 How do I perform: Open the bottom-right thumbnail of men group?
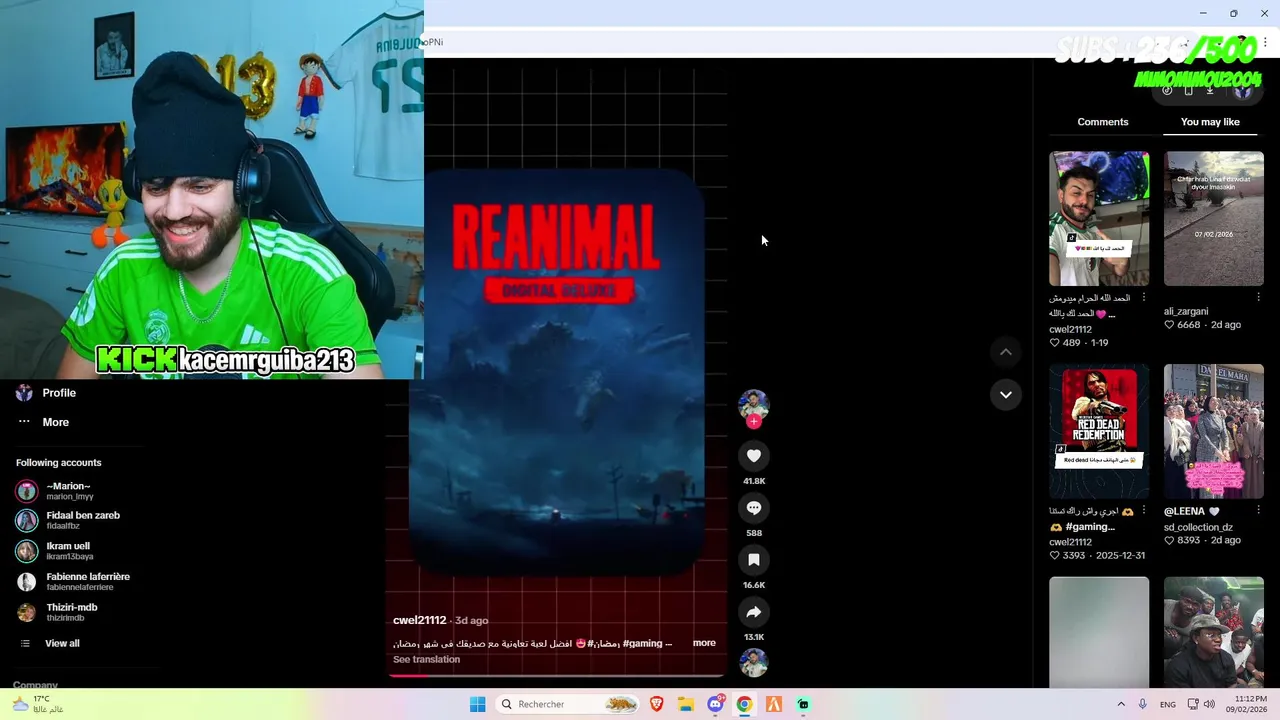click(x=1214, y=632)
